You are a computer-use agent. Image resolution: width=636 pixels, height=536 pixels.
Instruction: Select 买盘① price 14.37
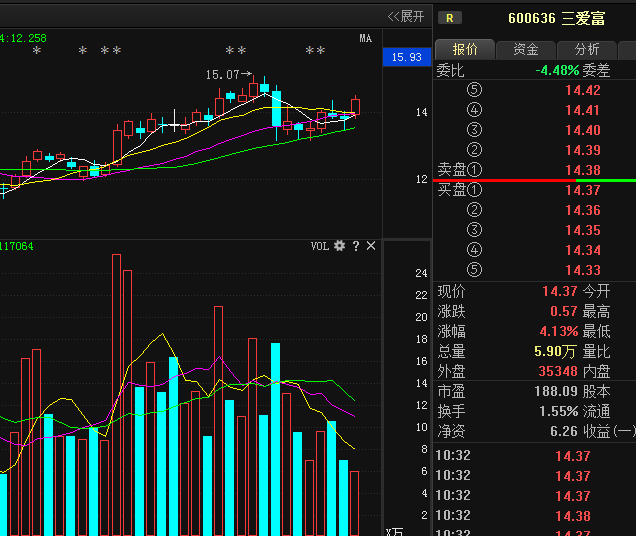pos(583,190)
